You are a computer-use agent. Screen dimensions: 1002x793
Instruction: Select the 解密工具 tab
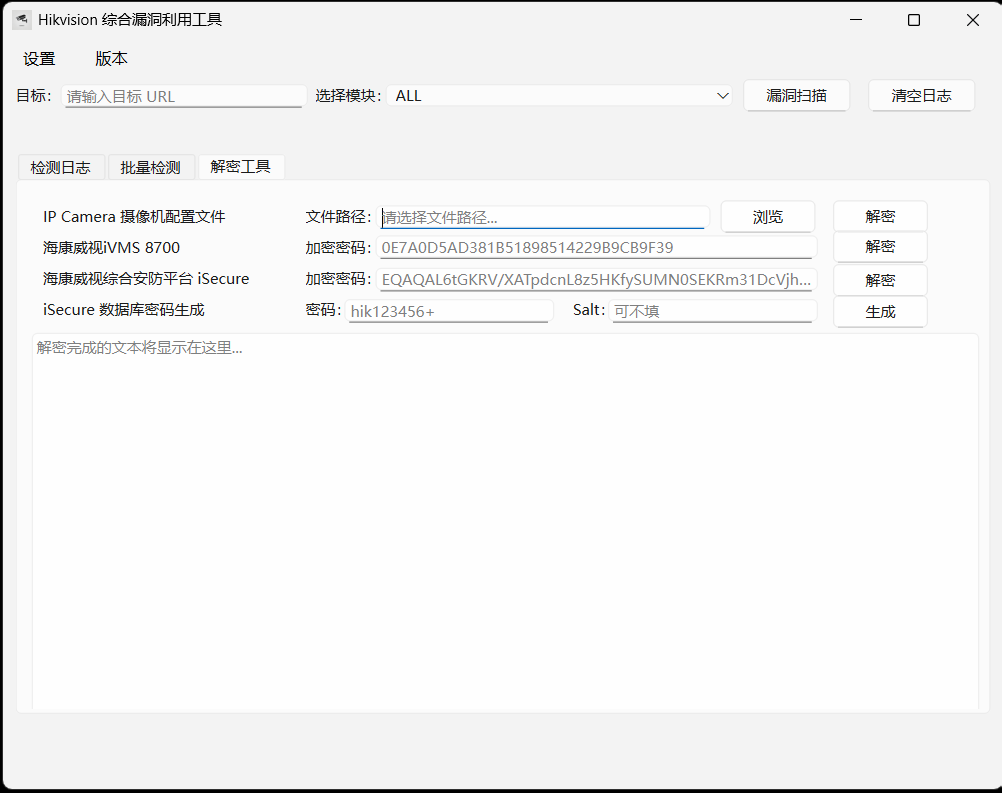[x=241, y=166]
